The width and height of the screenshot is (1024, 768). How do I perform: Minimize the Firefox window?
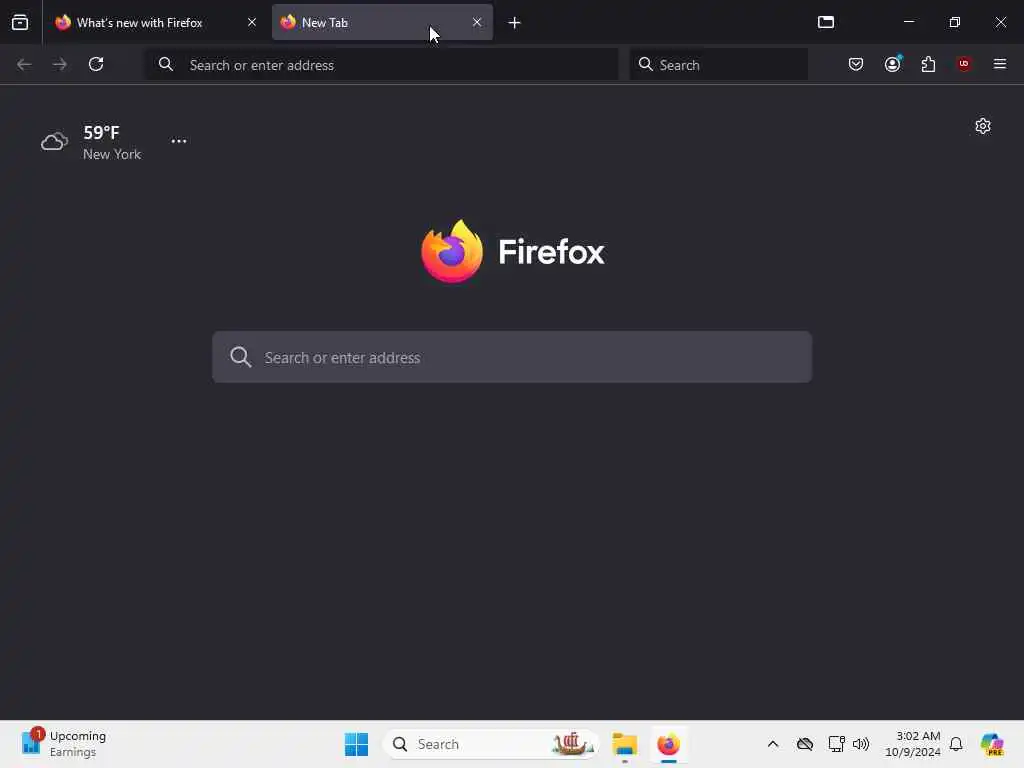click(908, 22)
